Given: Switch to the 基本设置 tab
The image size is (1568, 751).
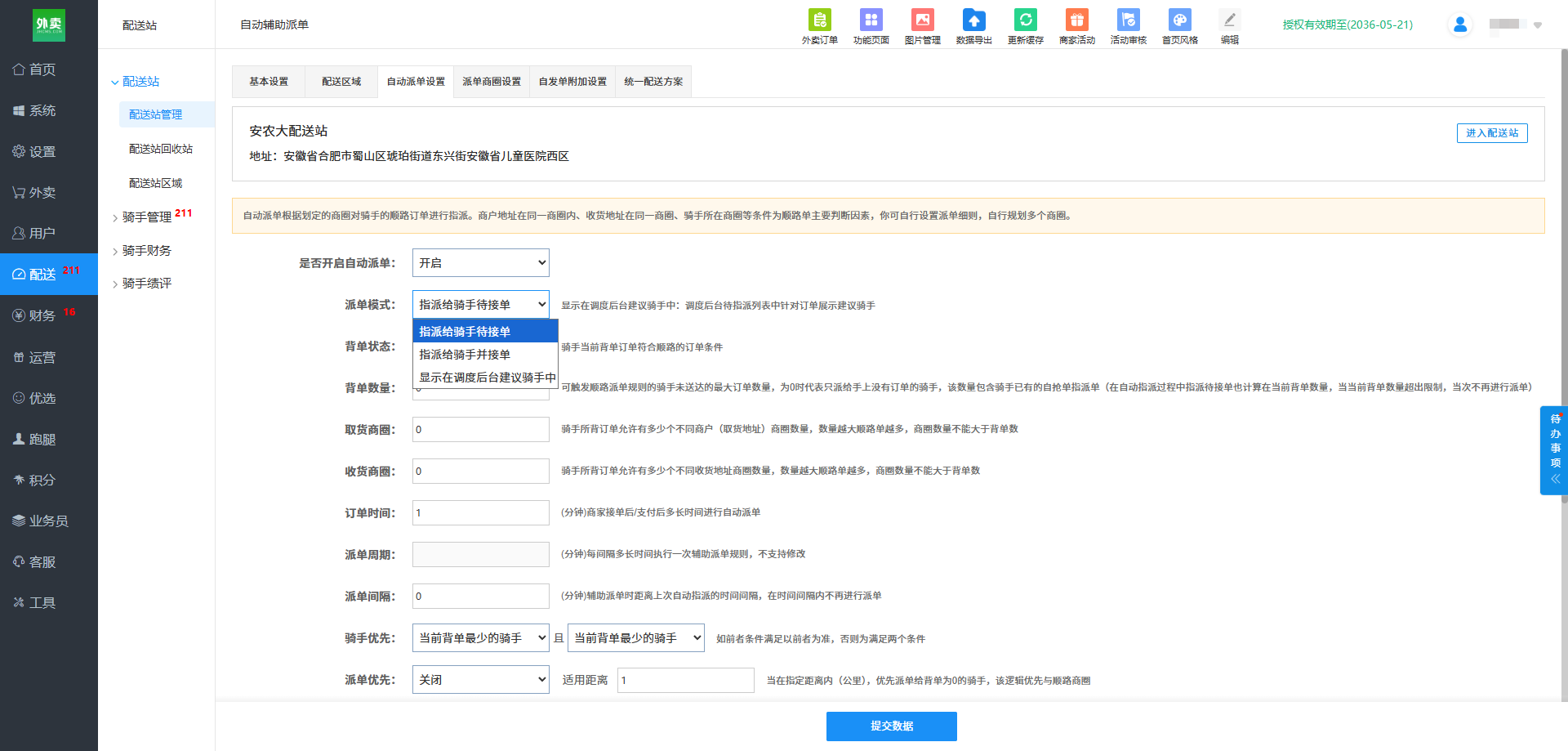Looking at the screenshot, I should click(269, 82).
